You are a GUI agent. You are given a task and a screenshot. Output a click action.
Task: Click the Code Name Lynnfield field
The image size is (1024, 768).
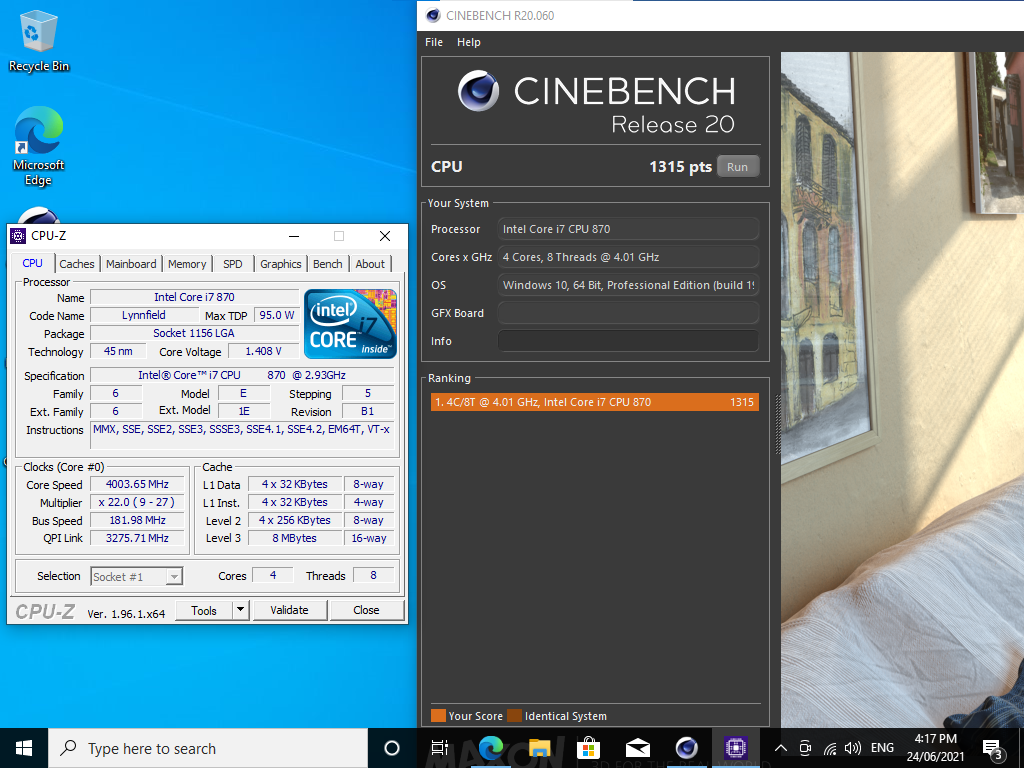[x=144, y=315]
